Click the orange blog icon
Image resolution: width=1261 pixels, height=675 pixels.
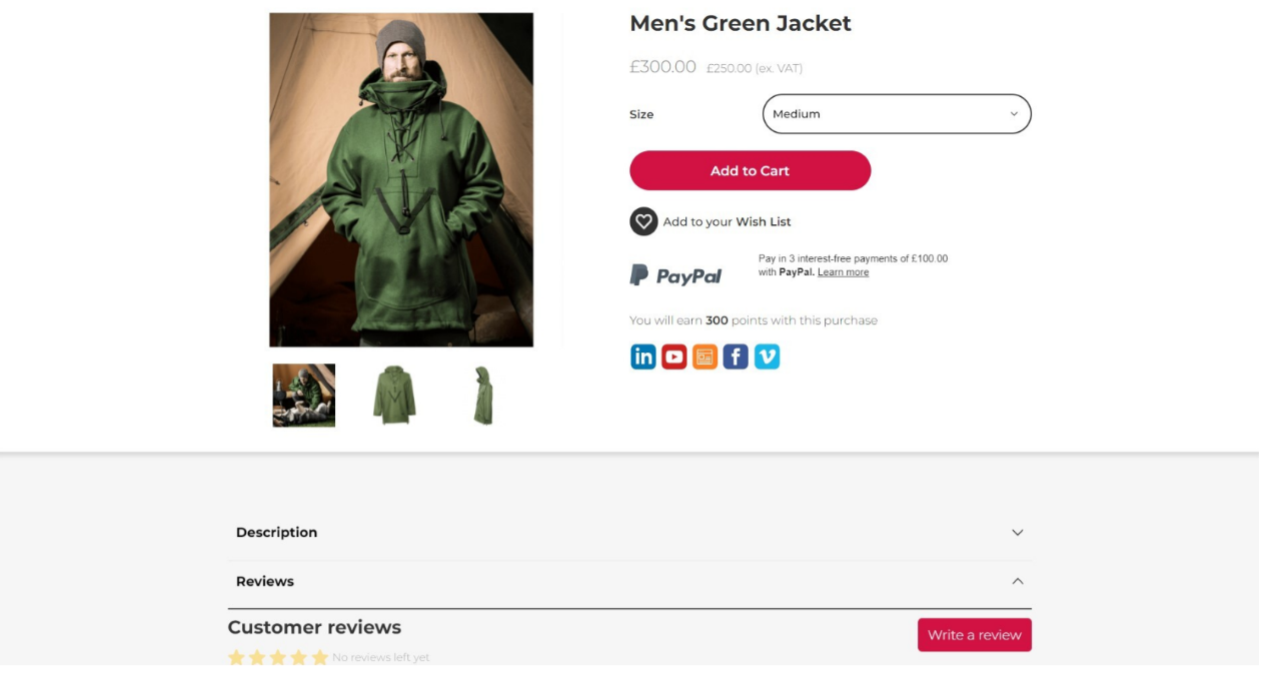click(x=705, y=357)
